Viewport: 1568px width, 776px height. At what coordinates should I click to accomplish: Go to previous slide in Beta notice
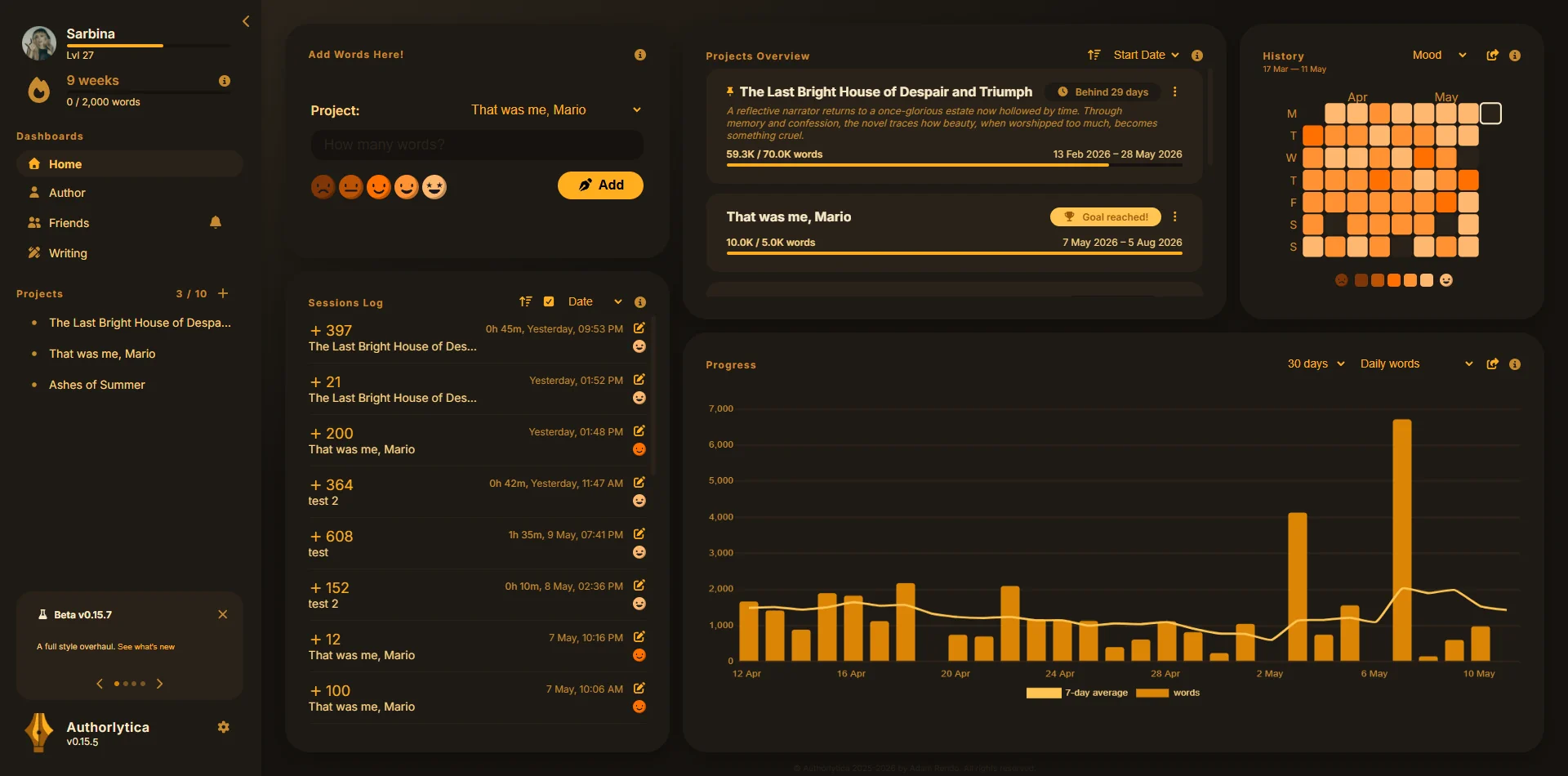[x=100, y=684]
